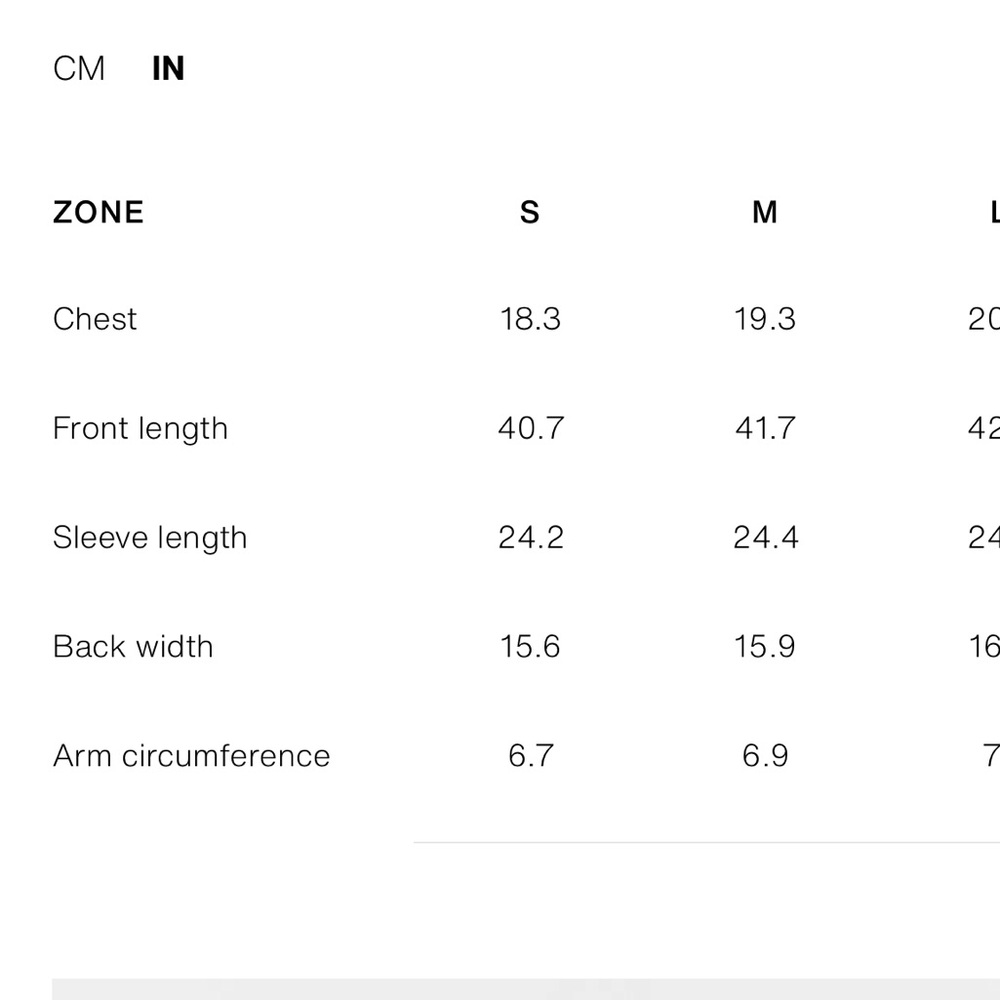Screen dimensions: 1000x1000
Task: Click the 24.2 sleeve length value
Action: point(530,537)
